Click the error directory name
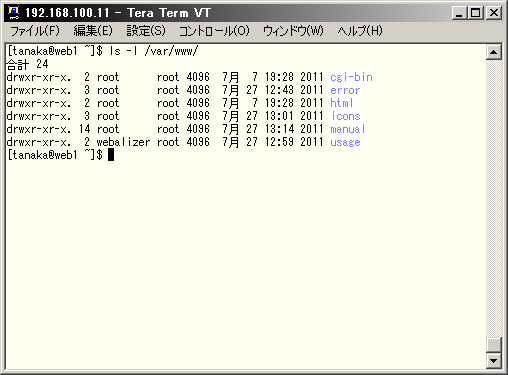The image size is (508, 375). [345, 90]
